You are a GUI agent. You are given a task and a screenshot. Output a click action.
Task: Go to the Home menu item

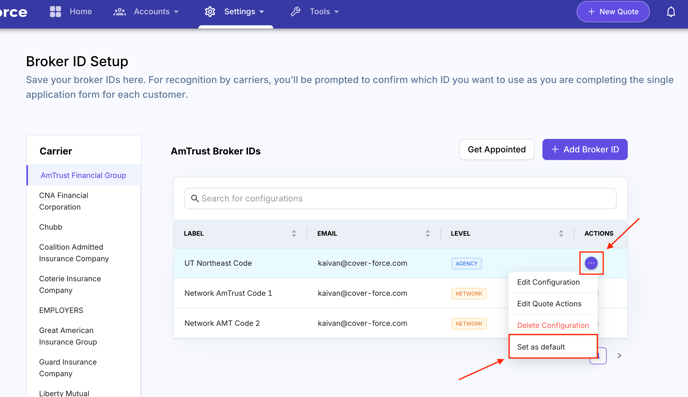click(x=81, y=12)
